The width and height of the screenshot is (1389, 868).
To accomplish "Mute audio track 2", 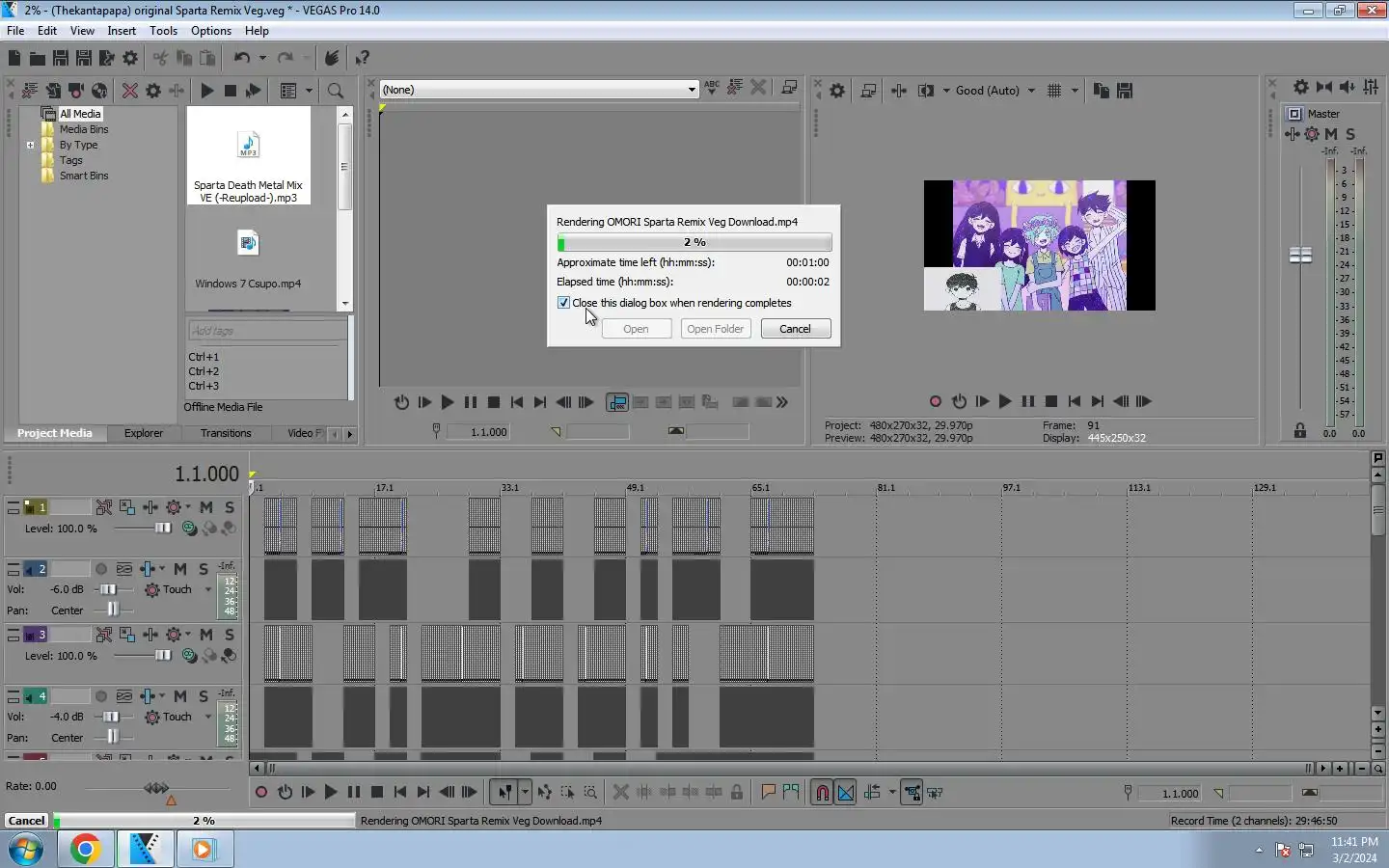I will (x=180, y=569).
